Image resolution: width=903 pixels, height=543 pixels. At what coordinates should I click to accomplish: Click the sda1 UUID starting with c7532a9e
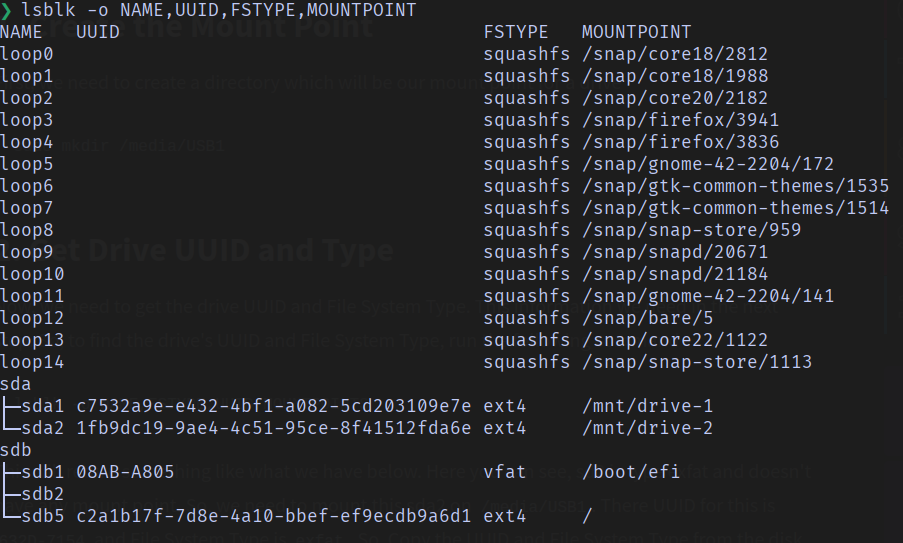pyautogui.click(x=274, y=407)
